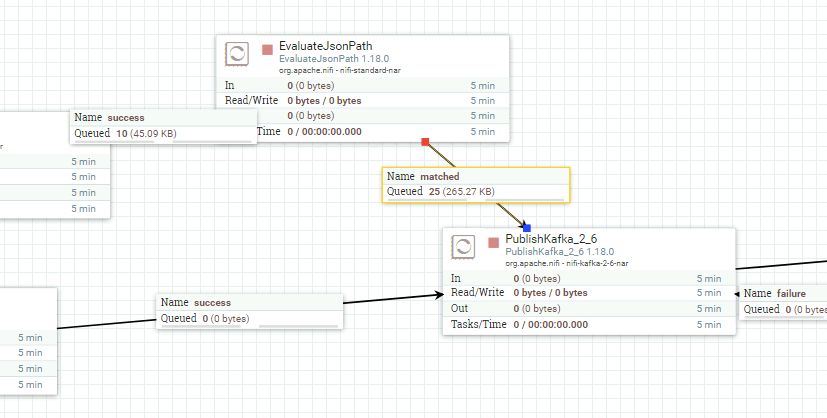This screenshot has width=827, height=418.
Task: Select the failure connection label
Action: [783, 303]
